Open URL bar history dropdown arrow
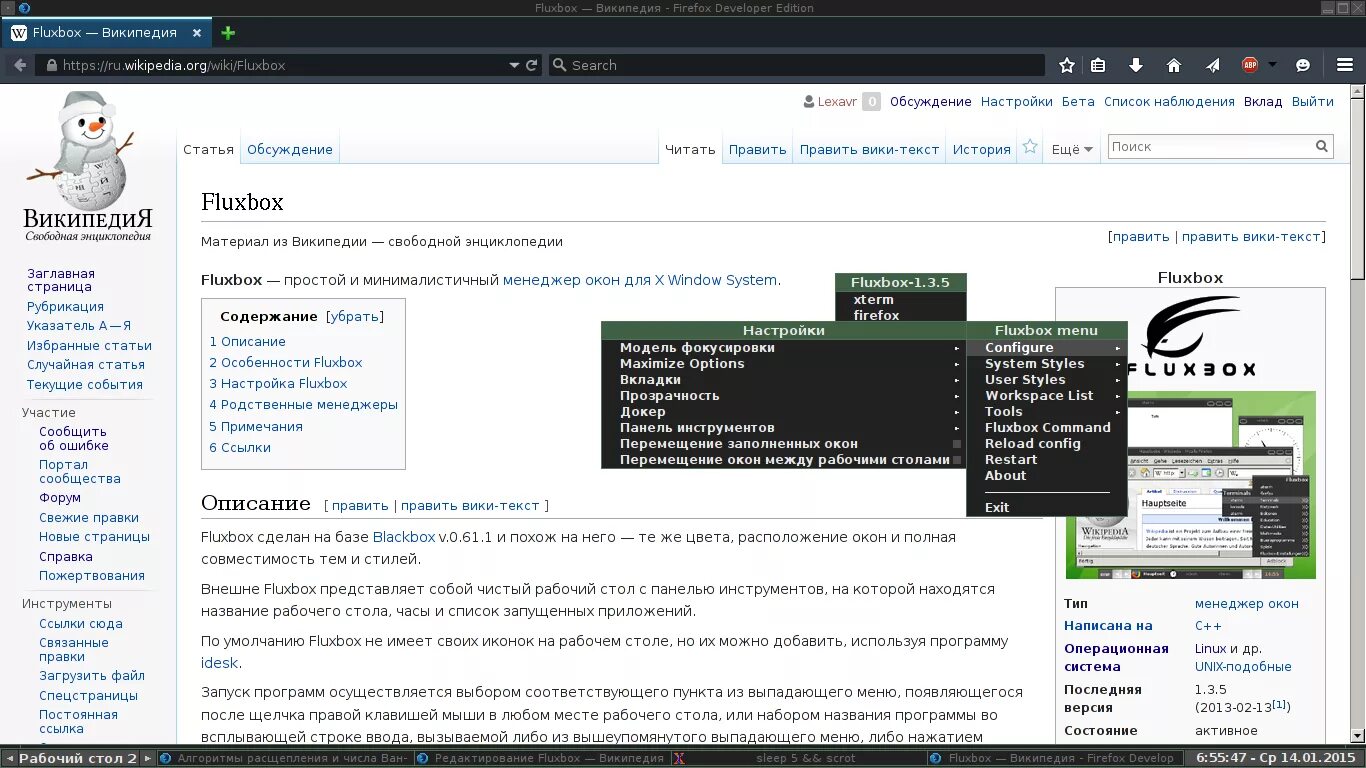The width and height of the screenshot is (1366, 768). 514,65
